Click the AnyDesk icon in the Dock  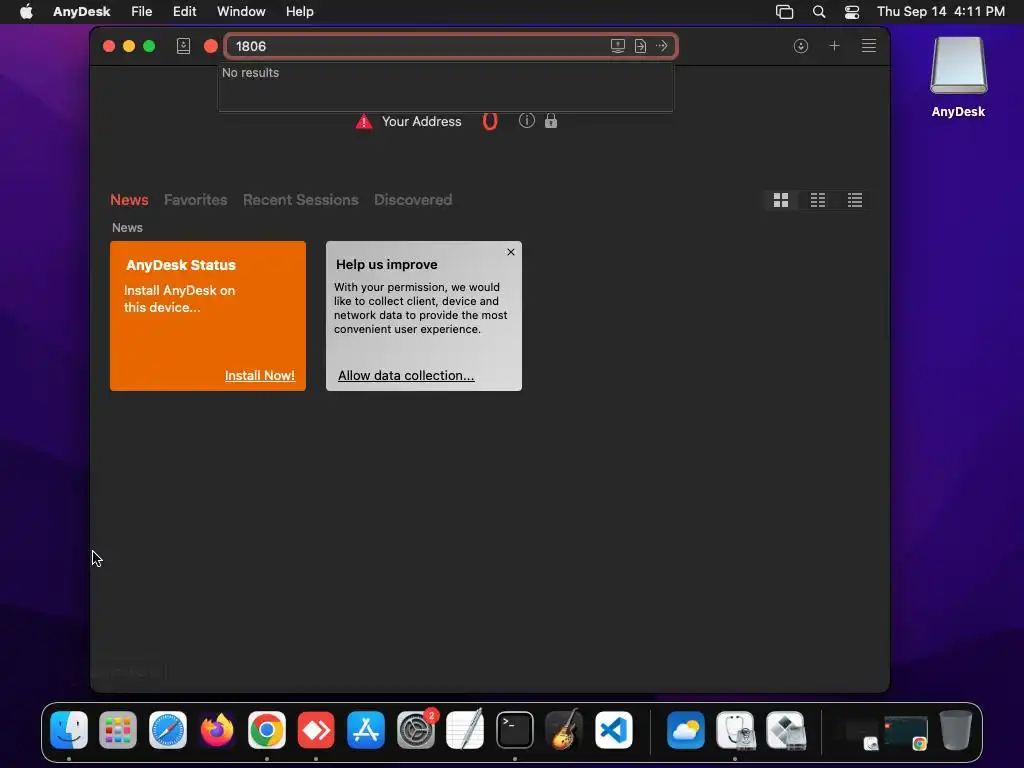pyautogui.click(x=316, y=729)
